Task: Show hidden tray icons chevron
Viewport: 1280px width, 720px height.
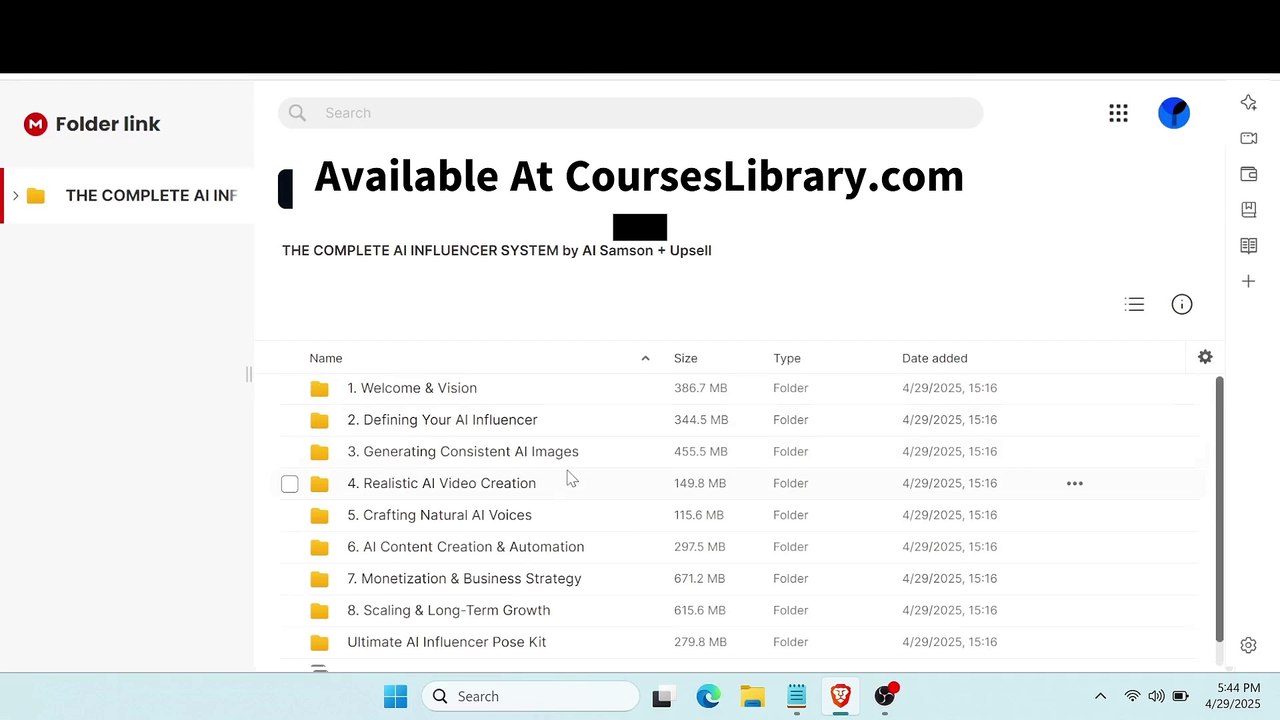Action: pos(1100,696)
